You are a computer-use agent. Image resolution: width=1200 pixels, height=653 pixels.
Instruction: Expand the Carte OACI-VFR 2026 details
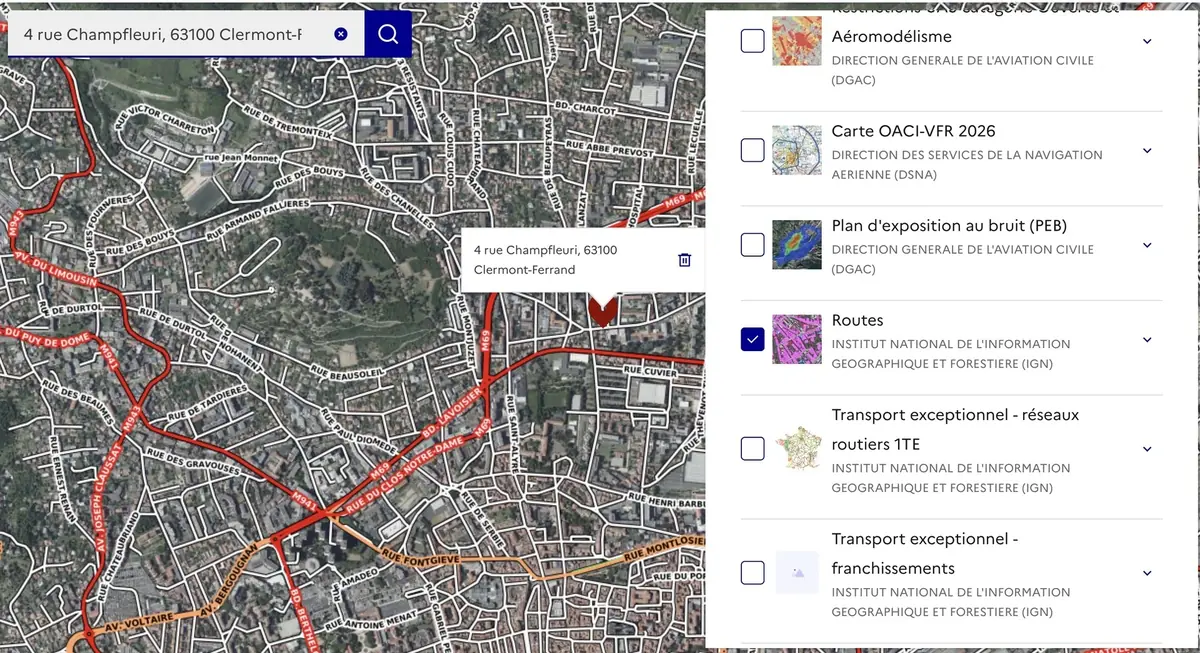point(1147,151)
